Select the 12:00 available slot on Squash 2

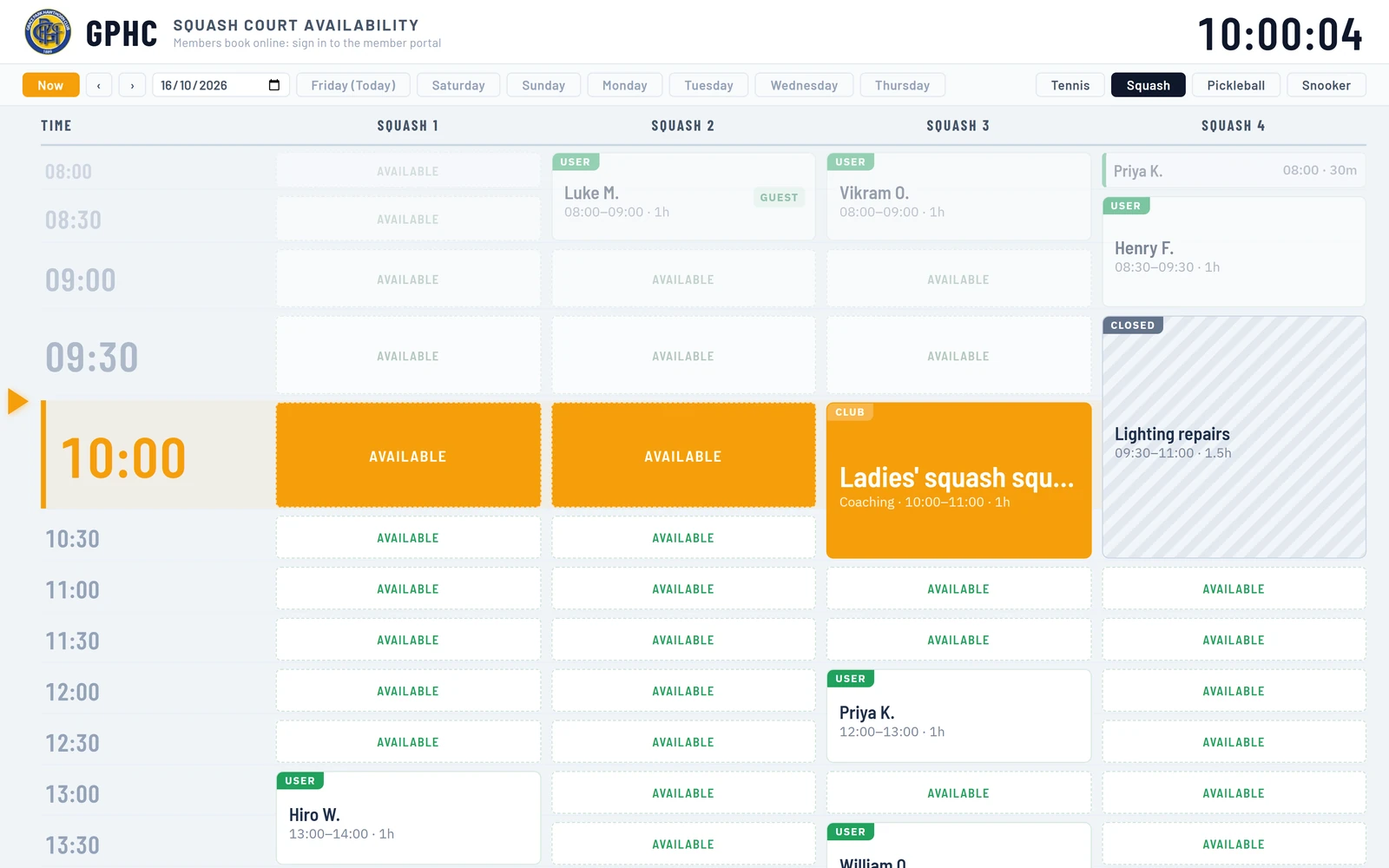coord(683,691)
